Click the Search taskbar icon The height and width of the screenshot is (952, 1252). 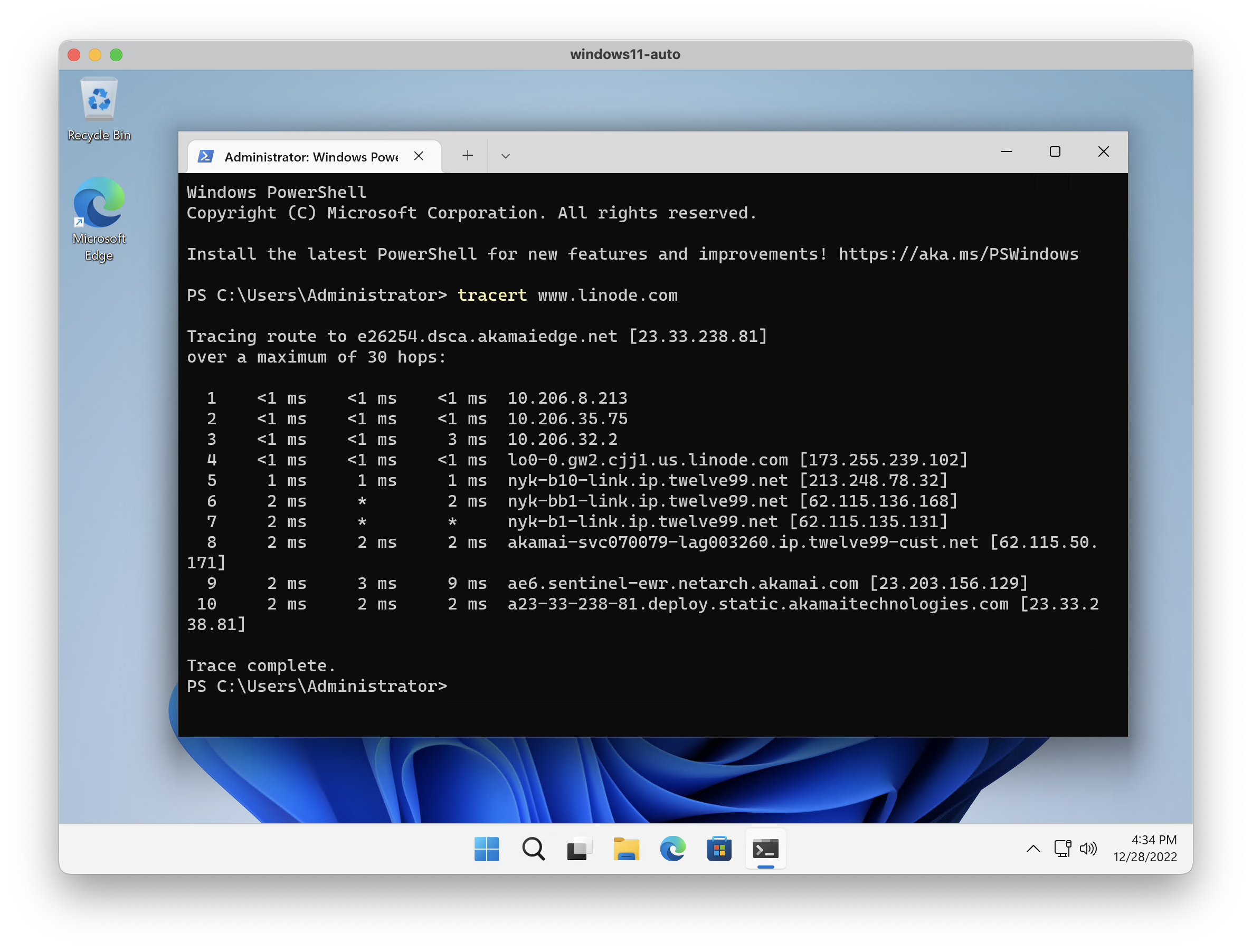pyautogui.click(x=534, y=849)
